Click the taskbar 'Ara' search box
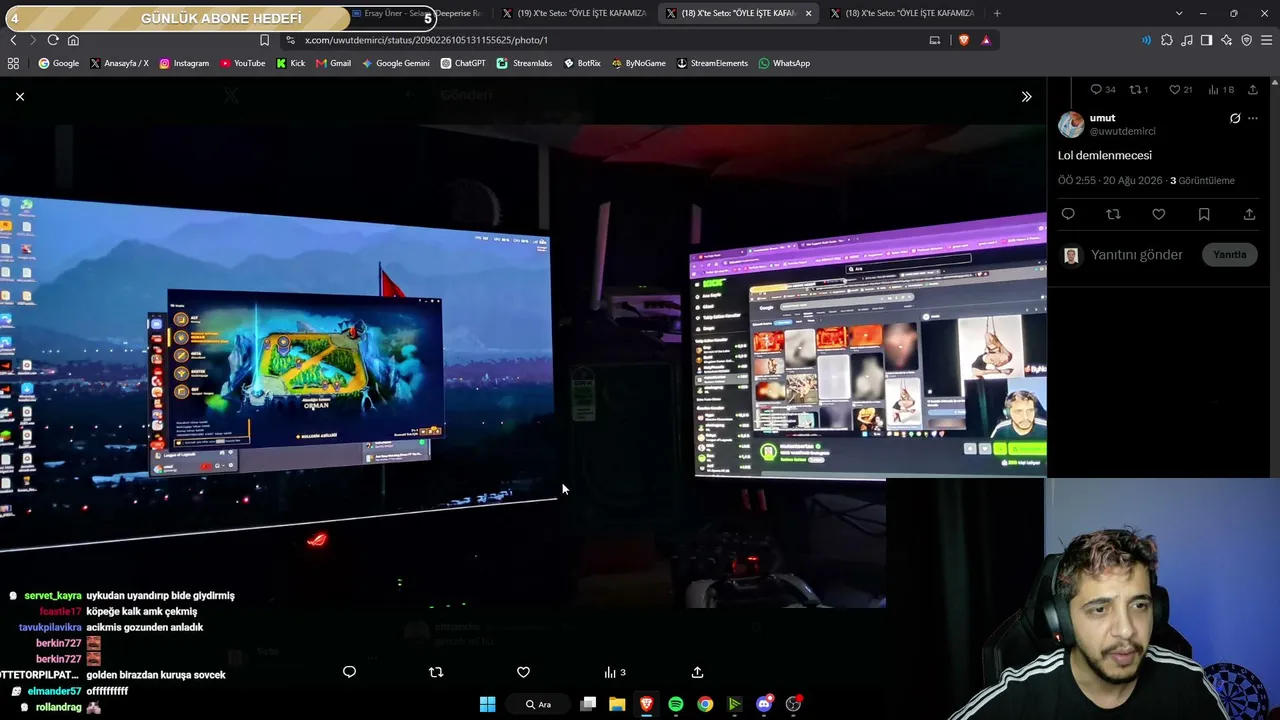This screenshot has width=1280, height=720. [x=538, y=704]
